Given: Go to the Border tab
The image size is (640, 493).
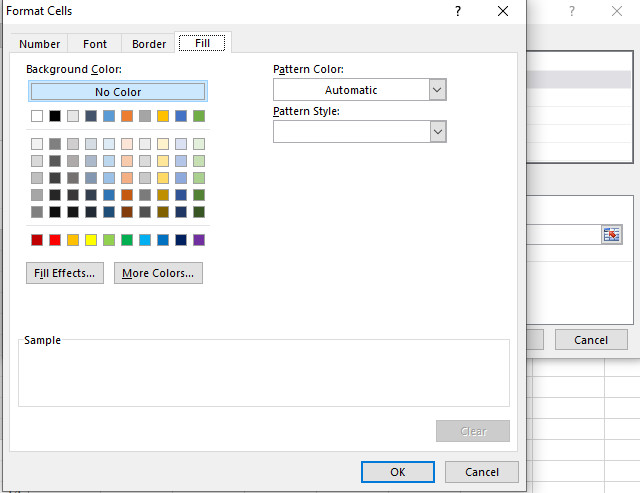Looking at the screenshot, I should 149,44.
